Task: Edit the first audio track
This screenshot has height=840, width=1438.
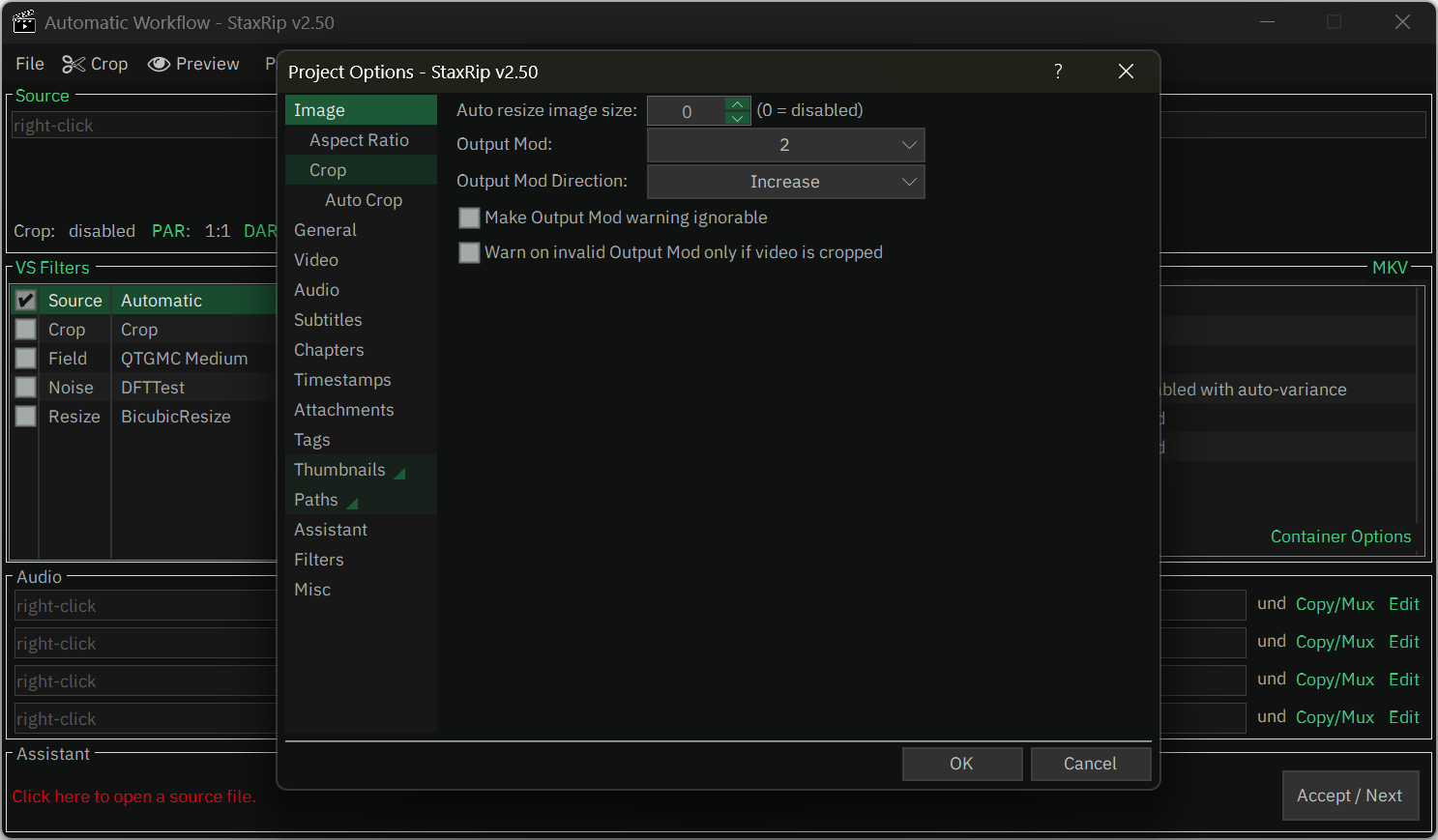Action: coord(1403,604)
